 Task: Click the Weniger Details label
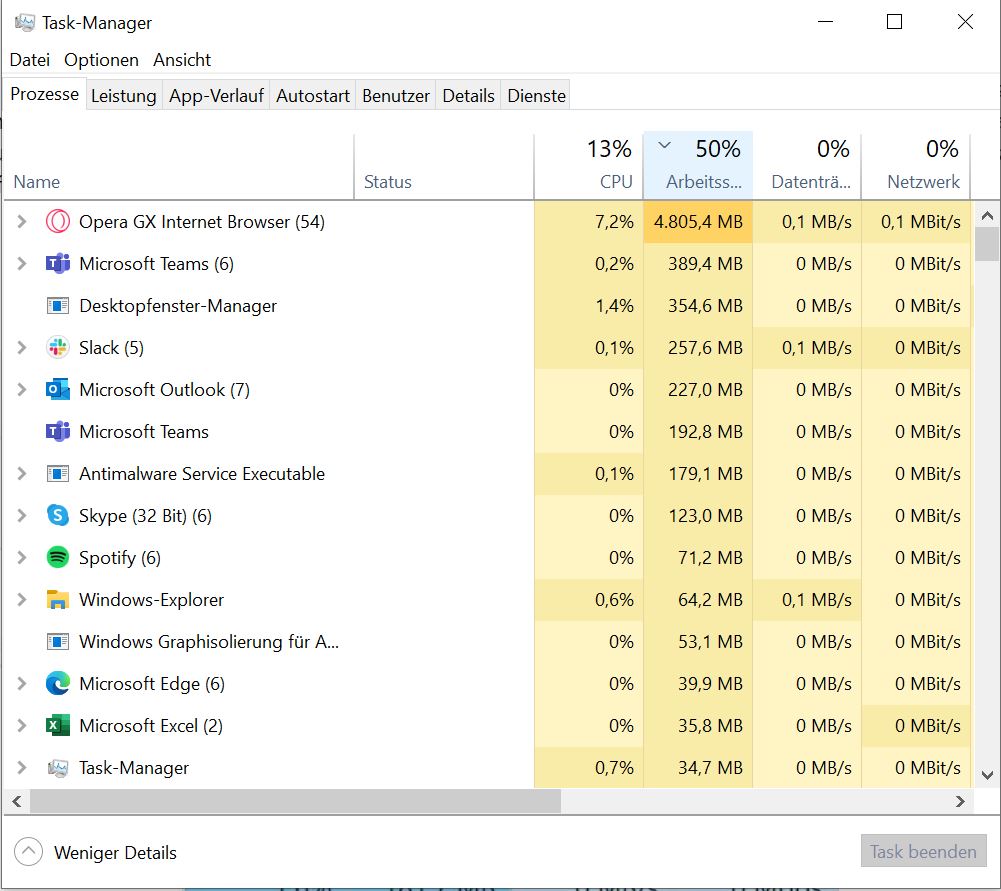(116, 853)
